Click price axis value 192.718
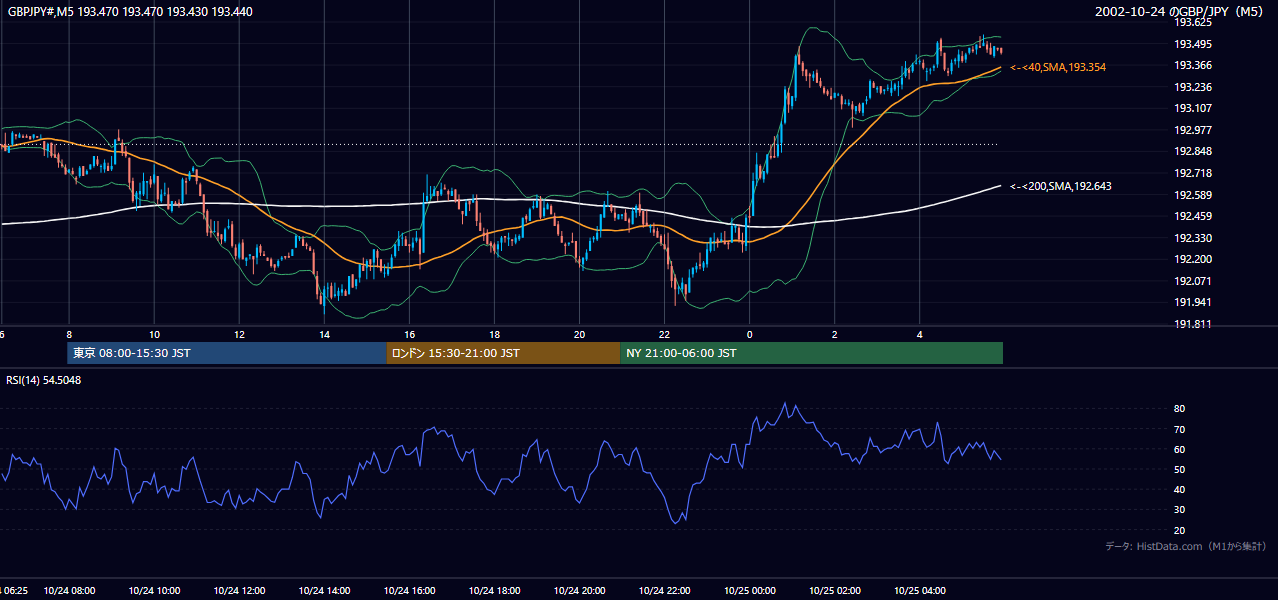Viewport: 1278px width, 600px height. pyautogui.click(x=1192, y=173)
